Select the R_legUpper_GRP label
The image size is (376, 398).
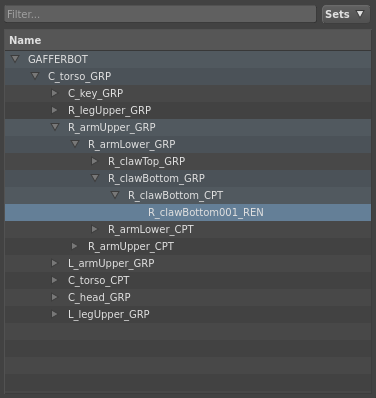pyautogui.click(x=109, y=110)
